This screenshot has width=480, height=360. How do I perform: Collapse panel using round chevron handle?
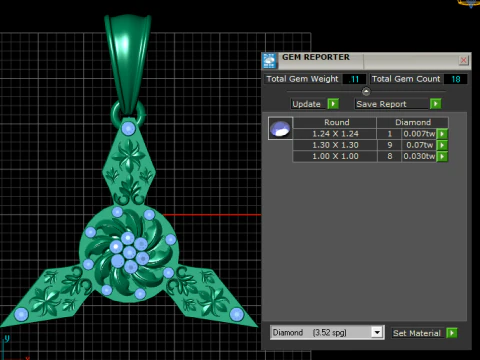click(366, 91)
